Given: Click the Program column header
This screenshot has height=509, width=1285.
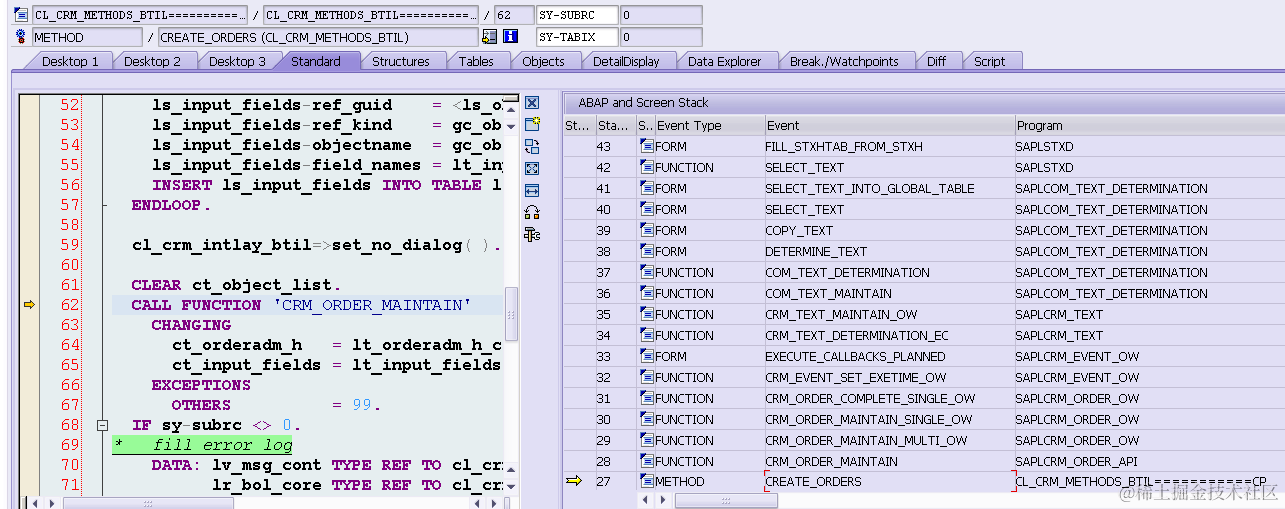Looking at the screenshot, I should tap(1149, 125).
